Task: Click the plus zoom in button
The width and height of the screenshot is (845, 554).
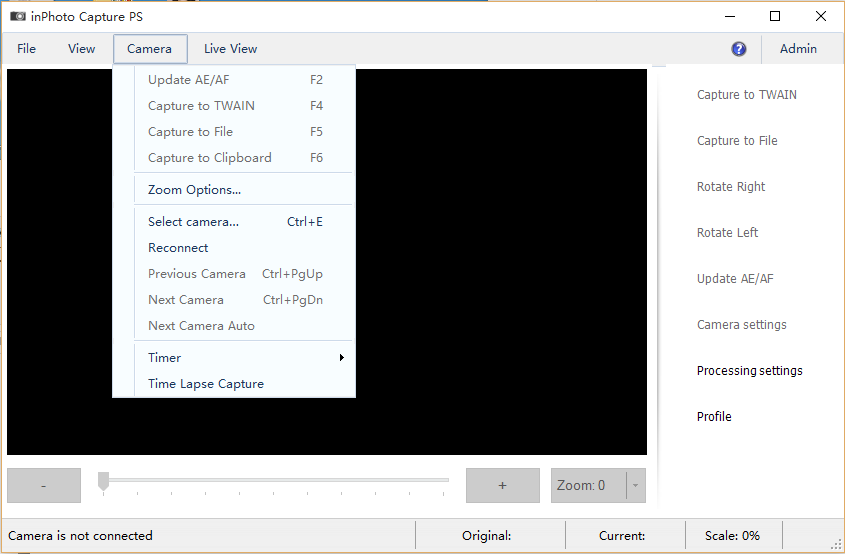Action: coord(502,486)
